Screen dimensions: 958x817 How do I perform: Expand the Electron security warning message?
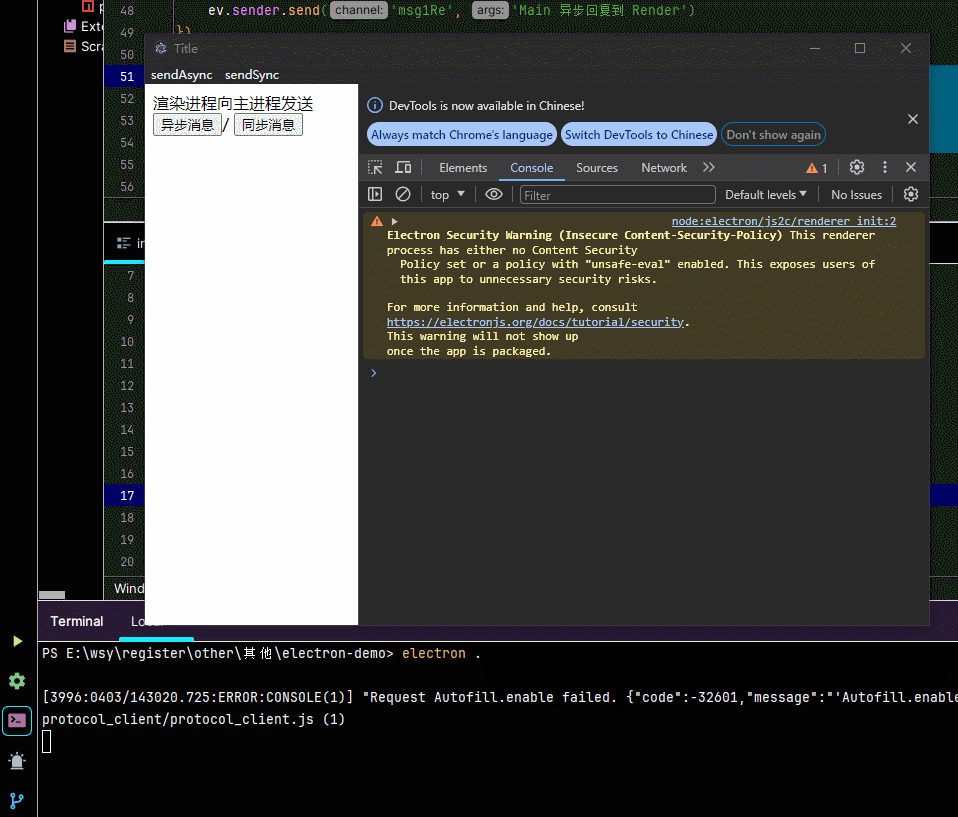pyautogui.click(x=395, y=221)
